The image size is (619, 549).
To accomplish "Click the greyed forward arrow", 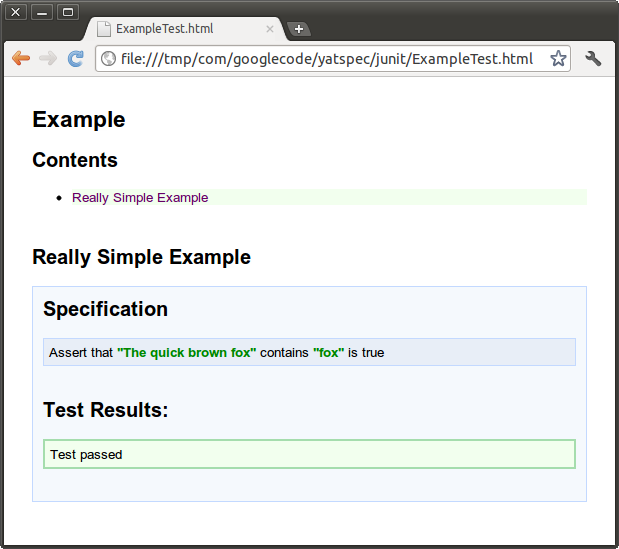I will click(48, 58).
